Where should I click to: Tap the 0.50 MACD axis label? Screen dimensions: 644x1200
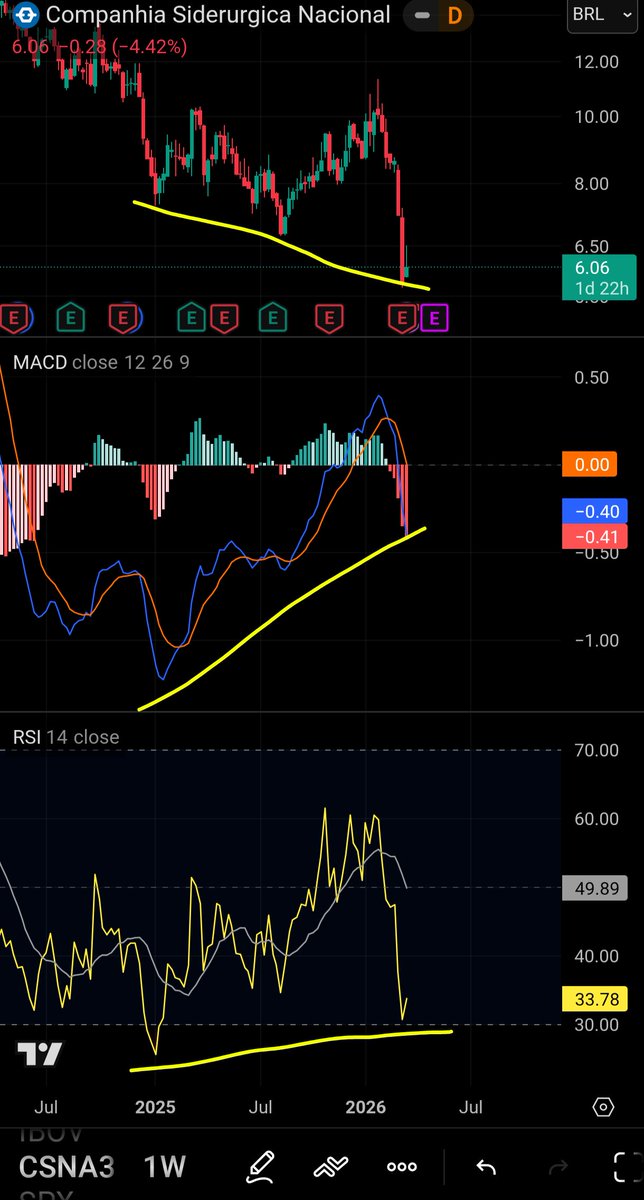[x=592, y=378]
